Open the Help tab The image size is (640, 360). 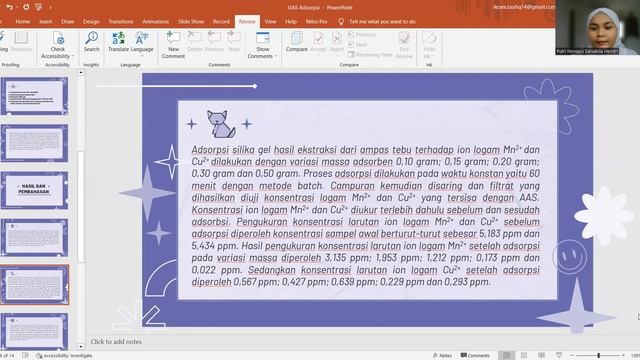[x=291, y=22]
